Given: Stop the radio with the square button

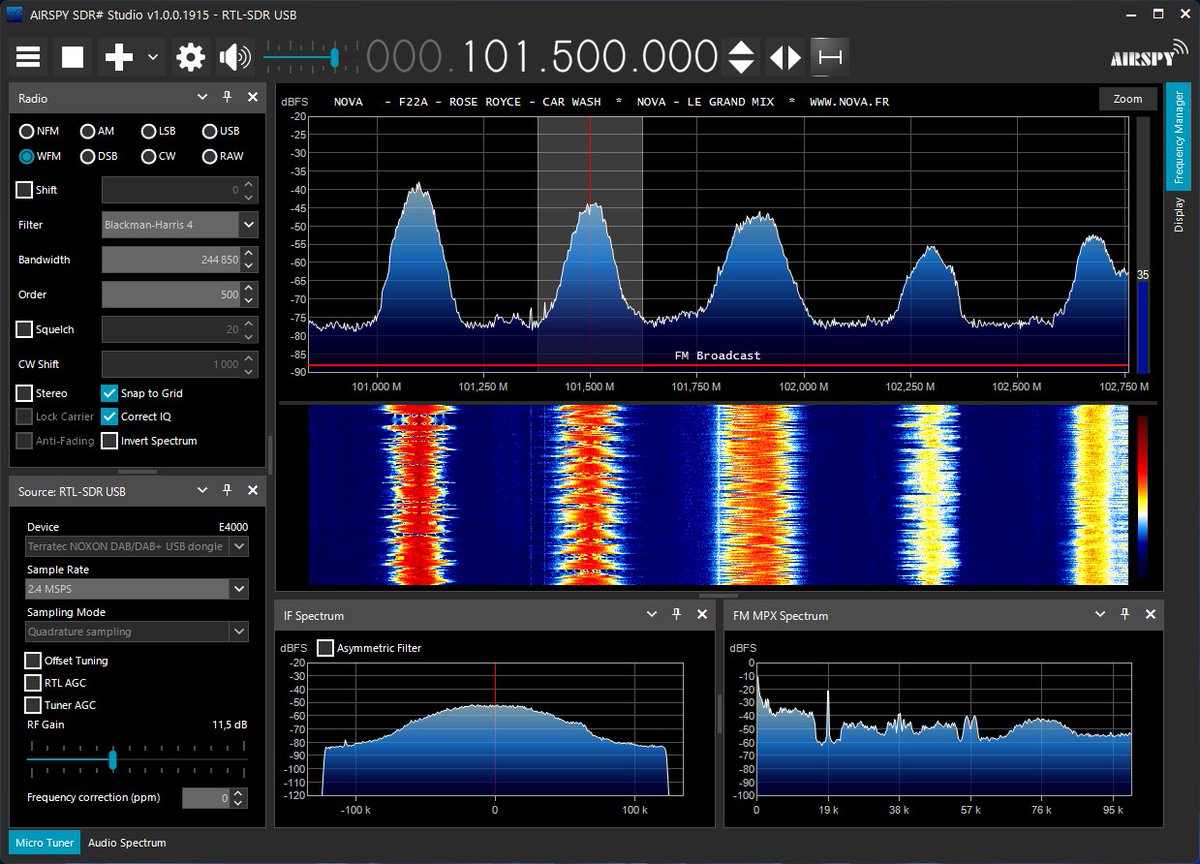Looking at the screenshot, I should click(x=73, y=57).
